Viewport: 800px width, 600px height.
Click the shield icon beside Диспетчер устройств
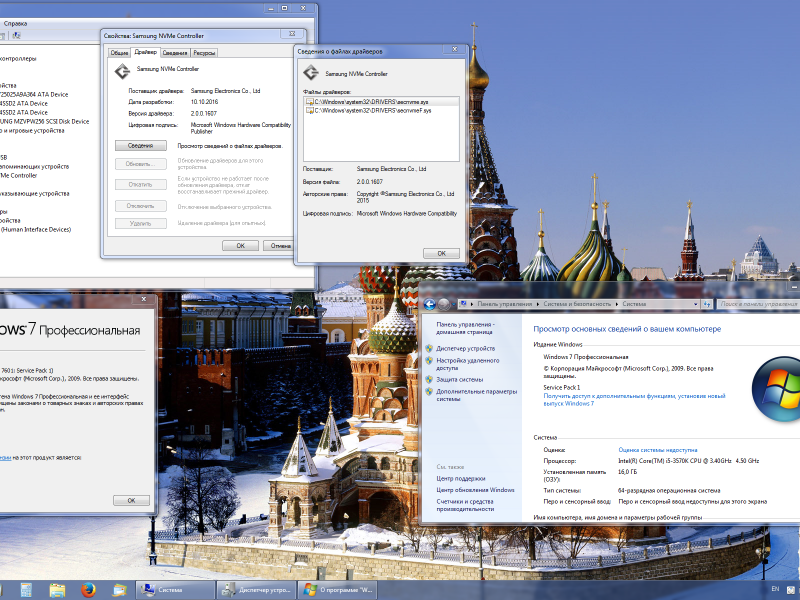point(429,348)
